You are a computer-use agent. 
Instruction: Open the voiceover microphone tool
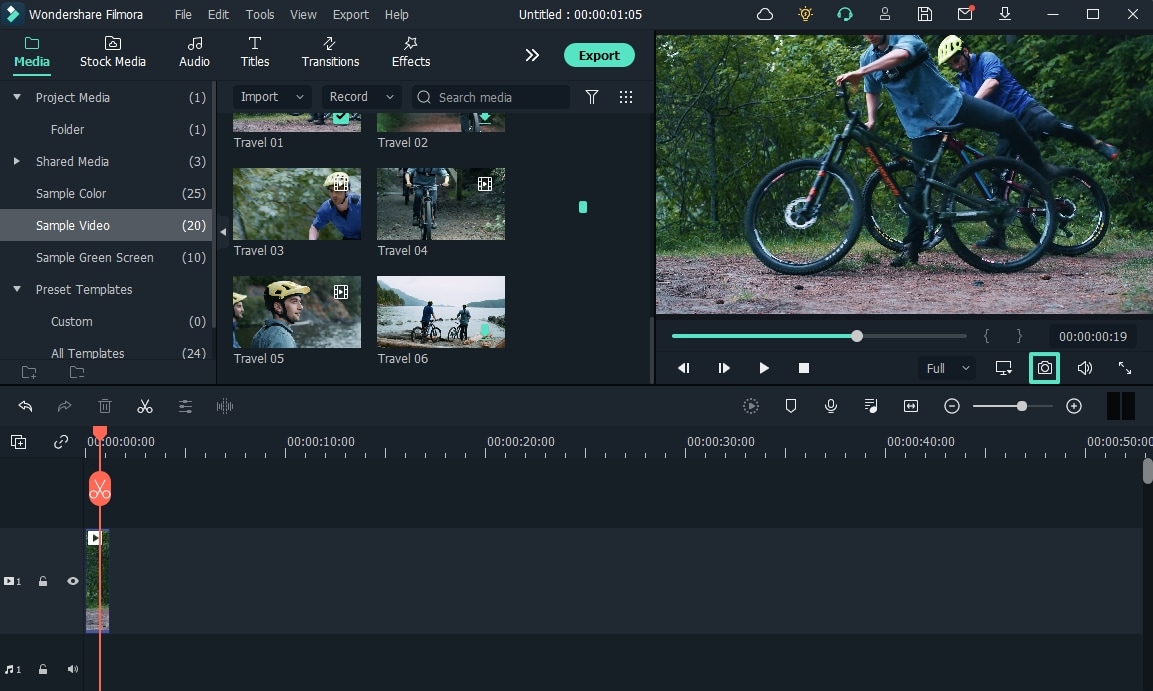(831, 406)
